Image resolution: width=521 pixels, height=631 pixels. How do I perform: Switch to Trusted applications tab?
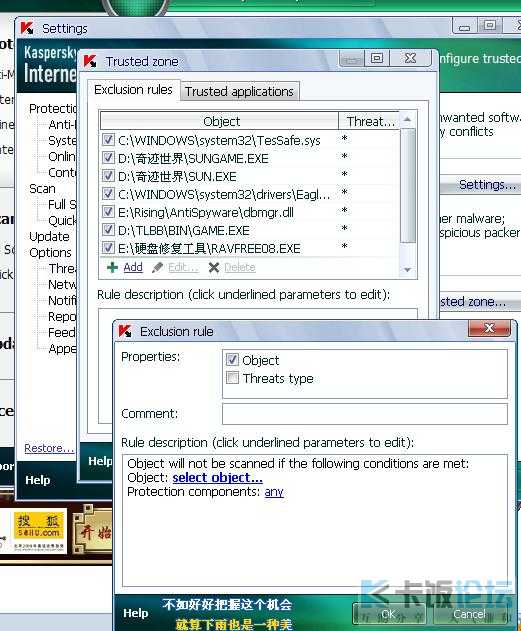239,91
